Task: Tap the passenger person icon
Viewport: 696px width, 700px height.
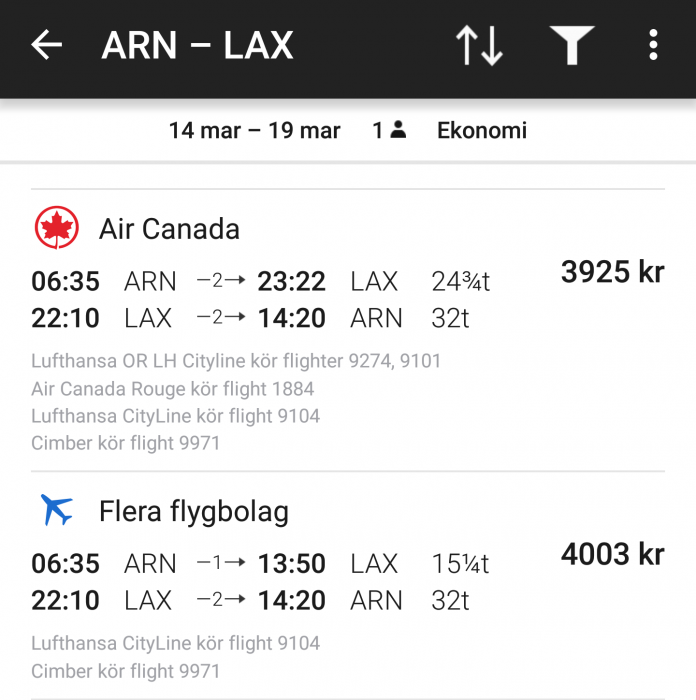Action: coord(398,130)
